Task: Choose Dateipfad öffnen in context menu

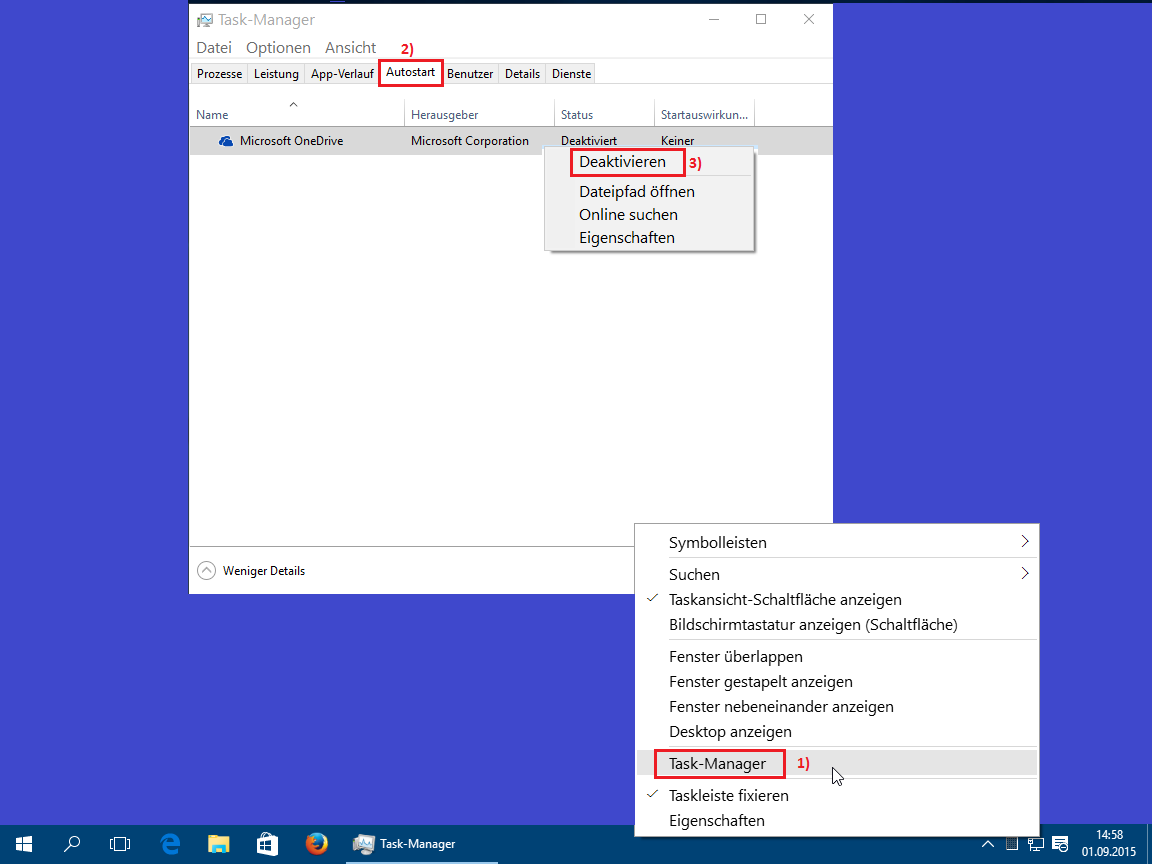Action: click(637, 192)
